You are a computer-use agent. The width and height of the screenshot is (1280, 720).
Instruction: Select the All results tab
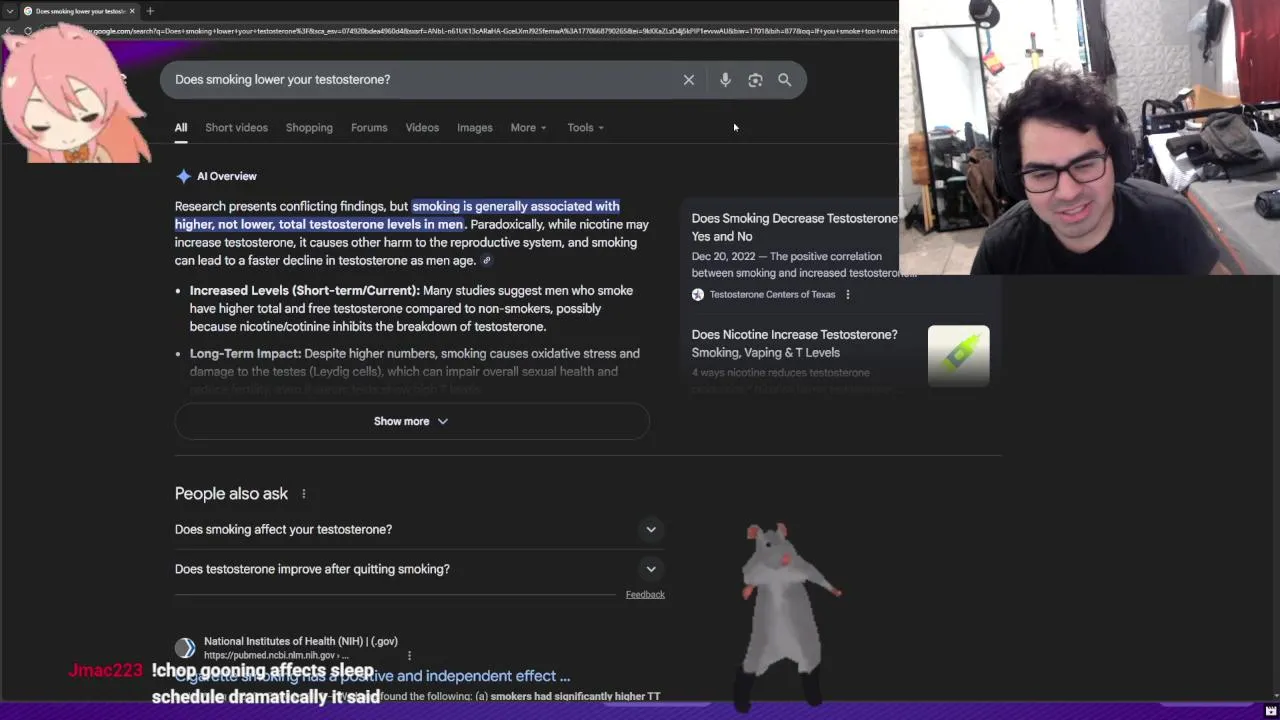(181, 128)
